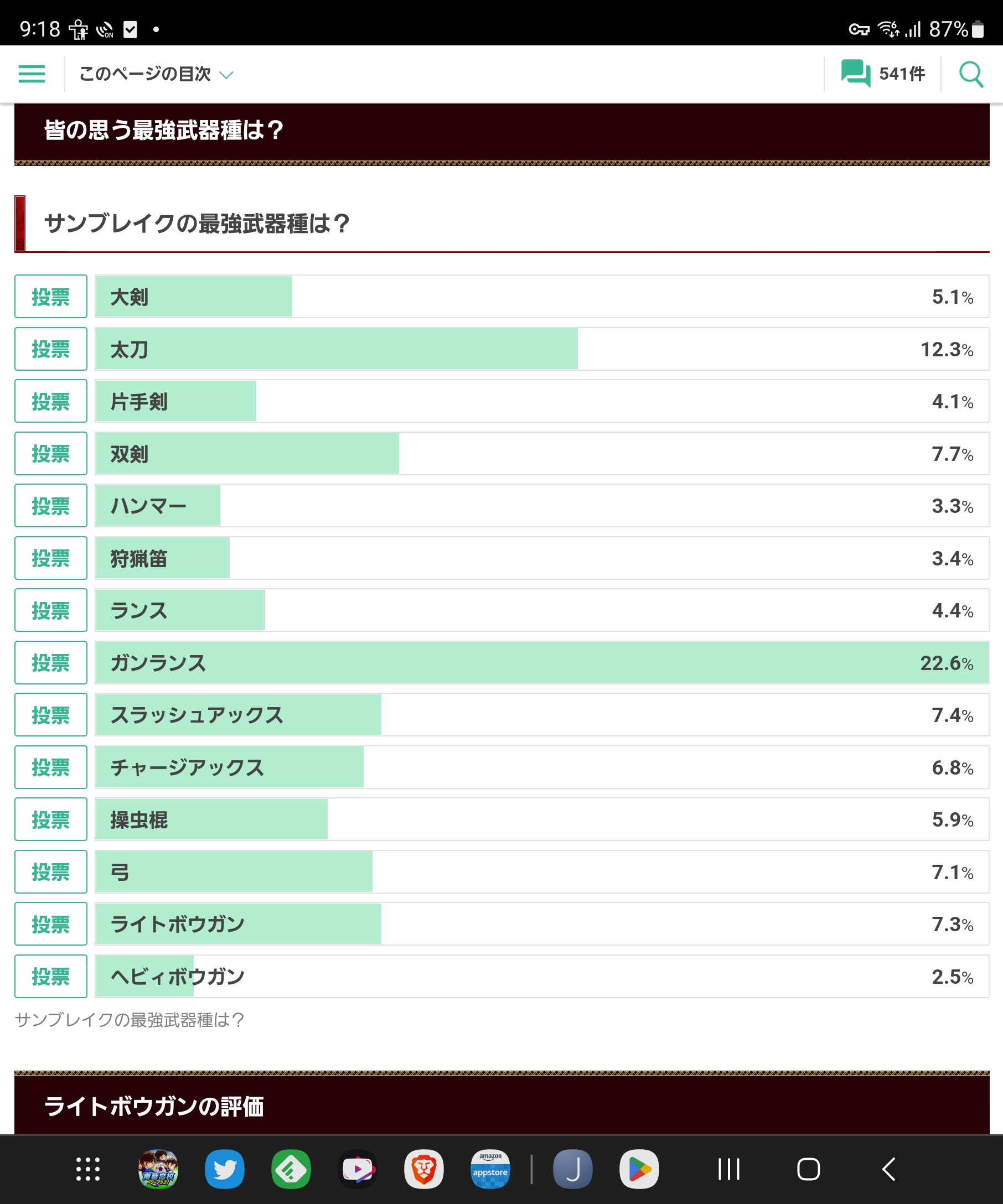The height and width of the screenshot is (1204, 1003).
Task: Vote for 大剣 with its 投票 button
Action: (x=50, y=297)
